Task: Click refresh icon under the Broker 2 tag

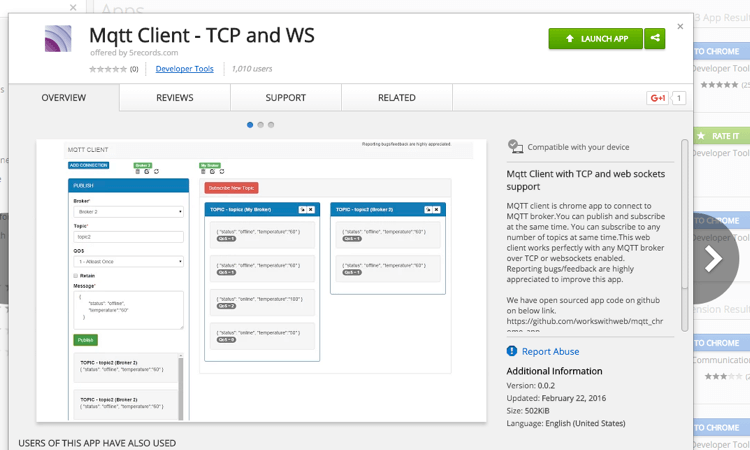Action: (156, 171)
